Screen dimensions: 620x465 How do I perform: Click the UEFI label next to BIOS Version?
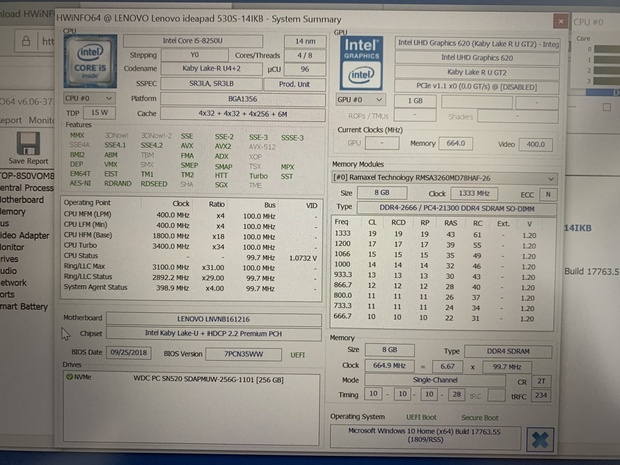coord(298,355)
